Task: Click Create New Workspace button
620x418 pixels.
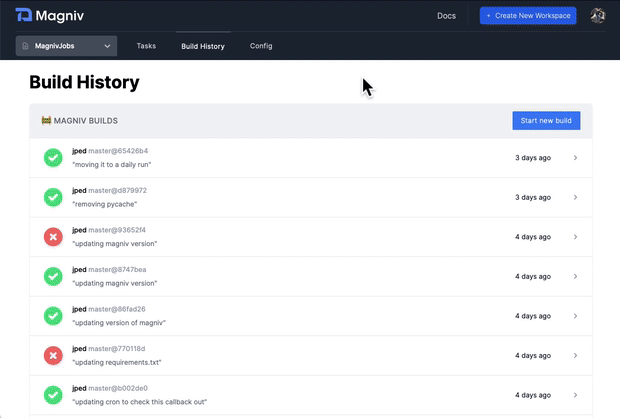Action: [528, 15]
